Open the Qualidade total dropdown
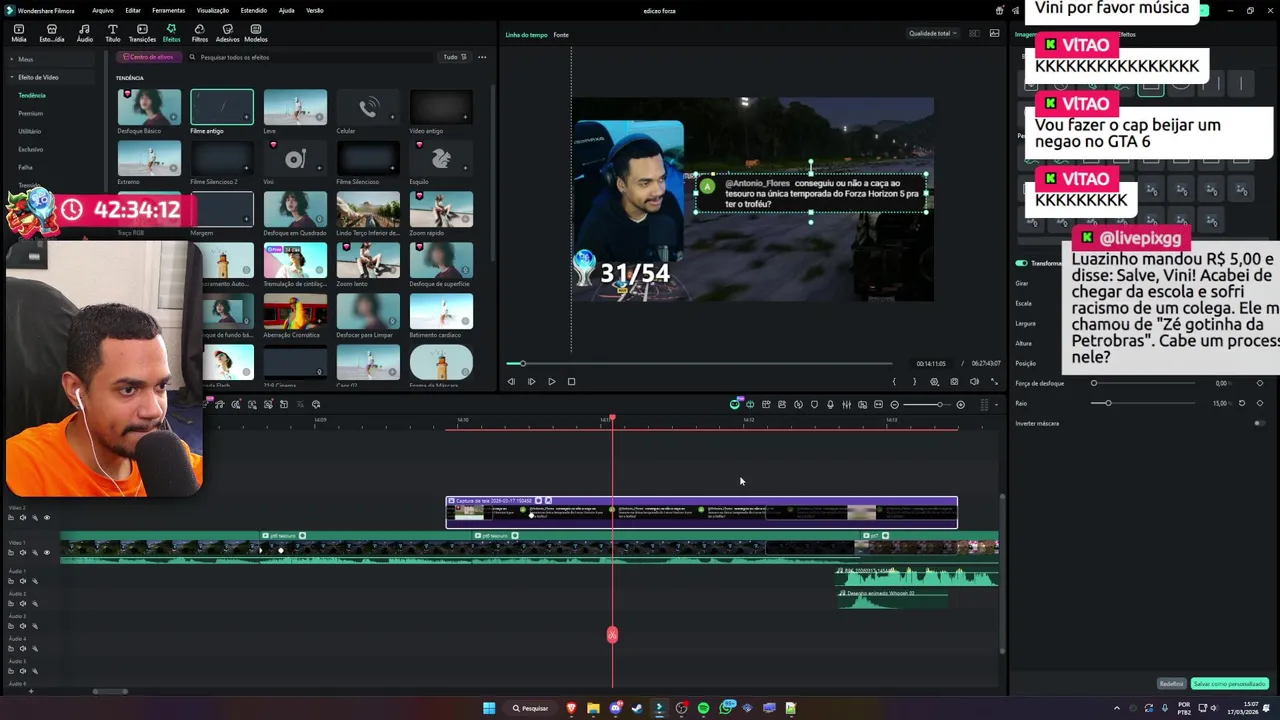Image resolution: width=1280 pixels, height=720 pixels. (932, 33)
